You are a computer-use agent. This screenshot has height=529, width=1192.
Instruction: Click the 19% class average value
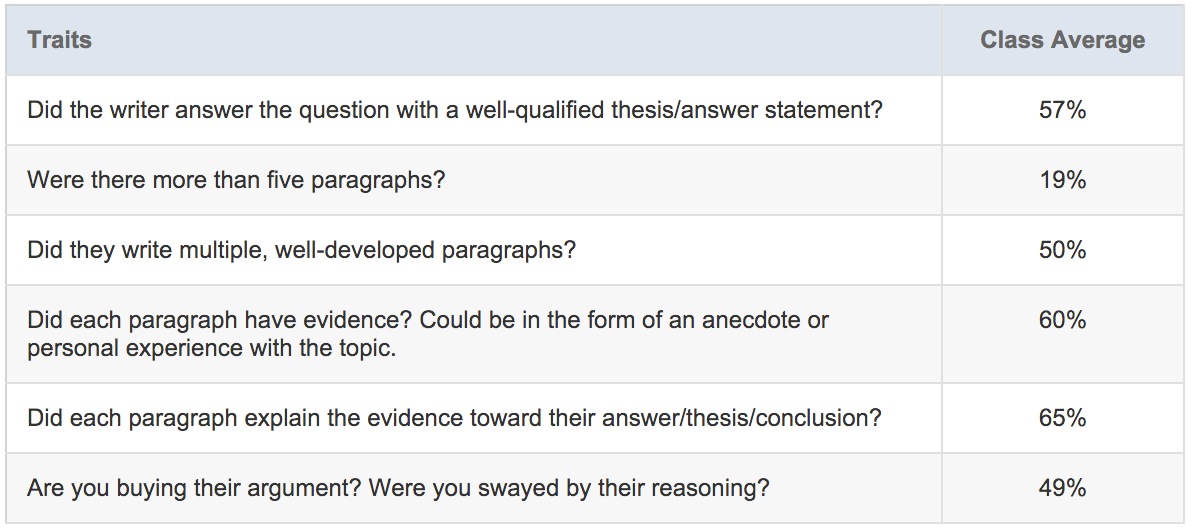[x=1063, y=180]
